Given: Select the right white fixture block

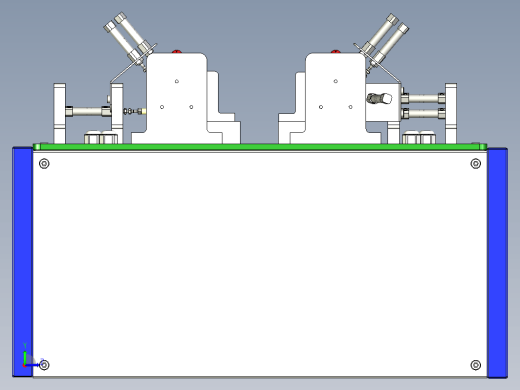Looking at the screenshot, I should pos(336,98).
